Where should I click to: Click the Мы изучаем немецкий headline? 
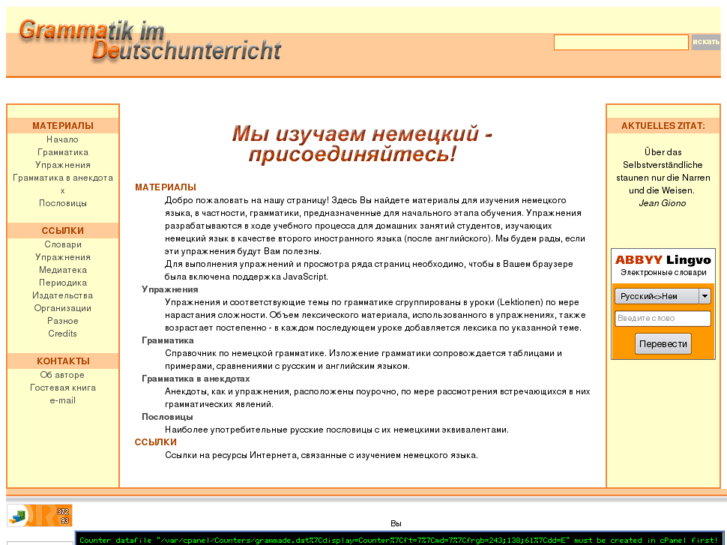pos(362,144)
